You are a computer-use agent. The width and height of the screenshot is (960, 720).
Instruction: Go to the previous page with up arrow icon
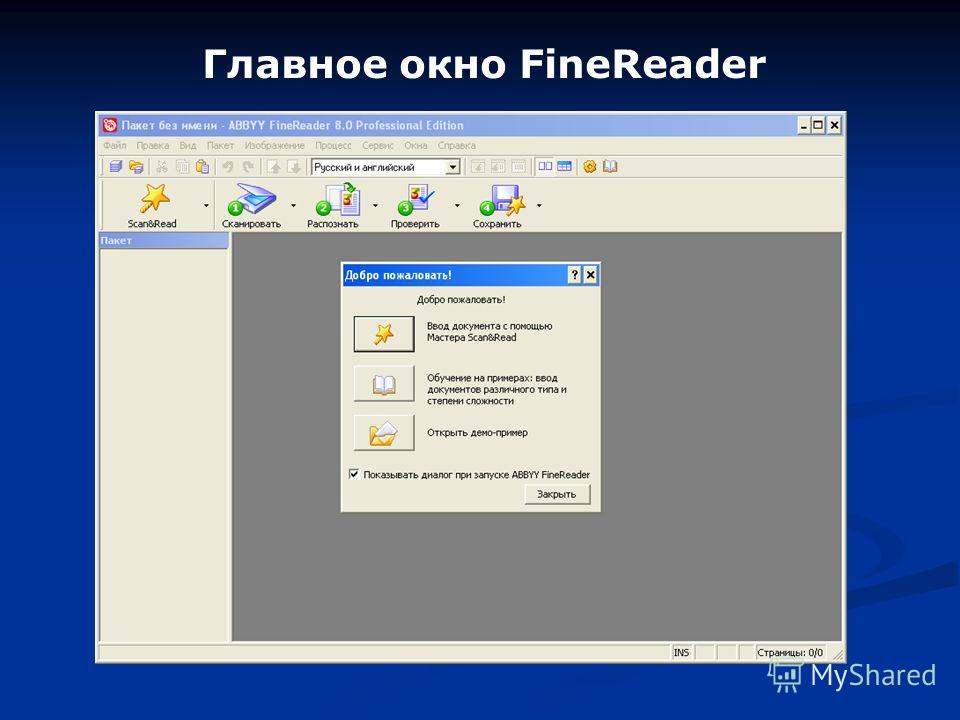(x=274, y=167)
